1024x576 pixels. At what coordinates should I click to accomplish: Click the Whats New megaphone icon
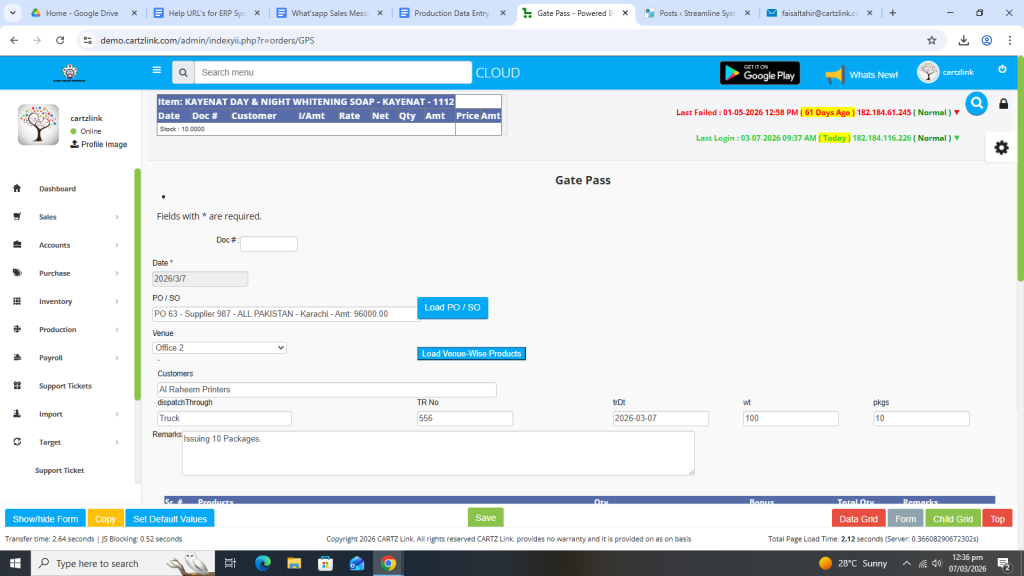tap(835, 74)
